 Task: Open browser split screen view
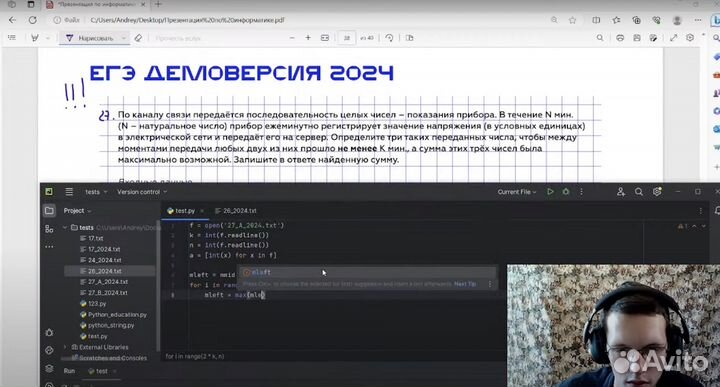596,20
